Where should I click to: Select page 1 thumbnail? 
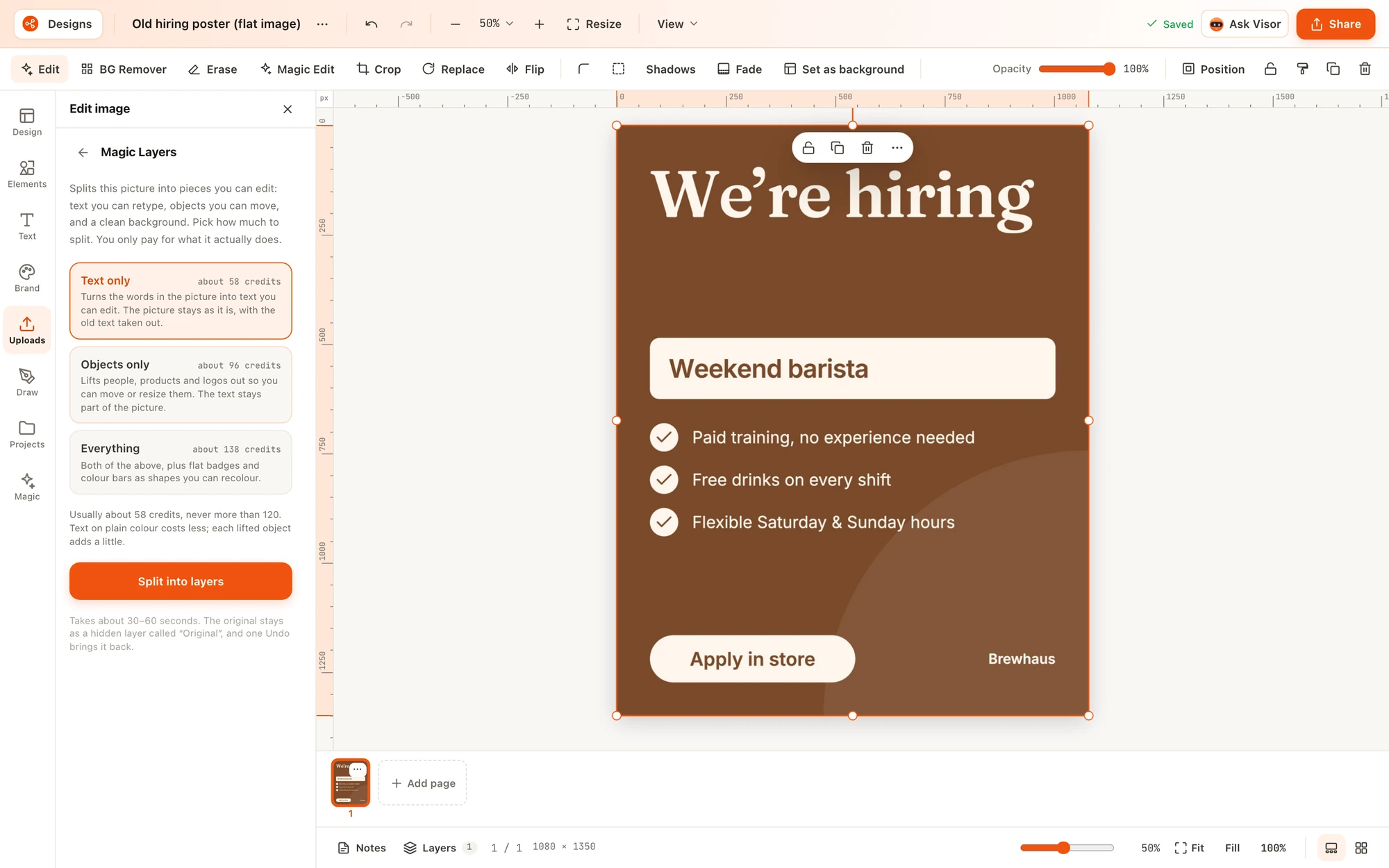[x=351, y=783]
